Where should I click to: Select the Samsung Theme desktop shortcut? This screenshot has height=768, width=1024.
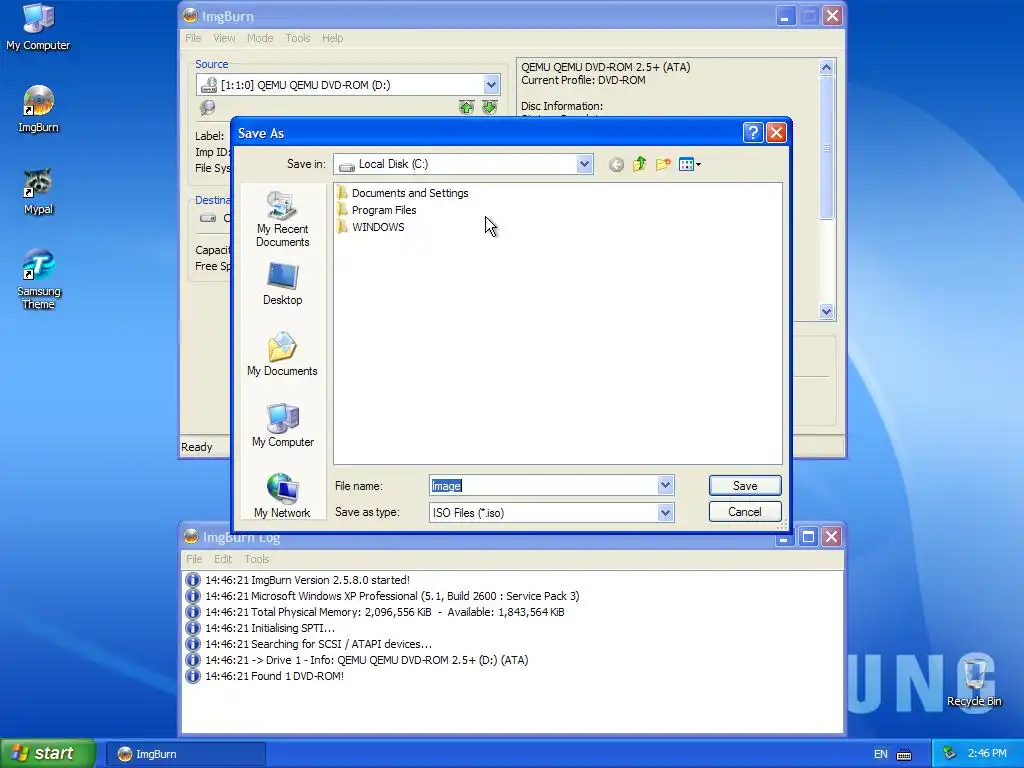[x=38, y=280]
